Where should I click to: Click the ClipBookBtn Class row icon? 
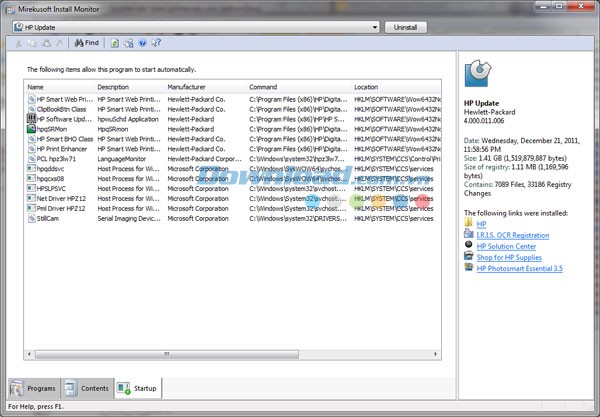(32, 109)
